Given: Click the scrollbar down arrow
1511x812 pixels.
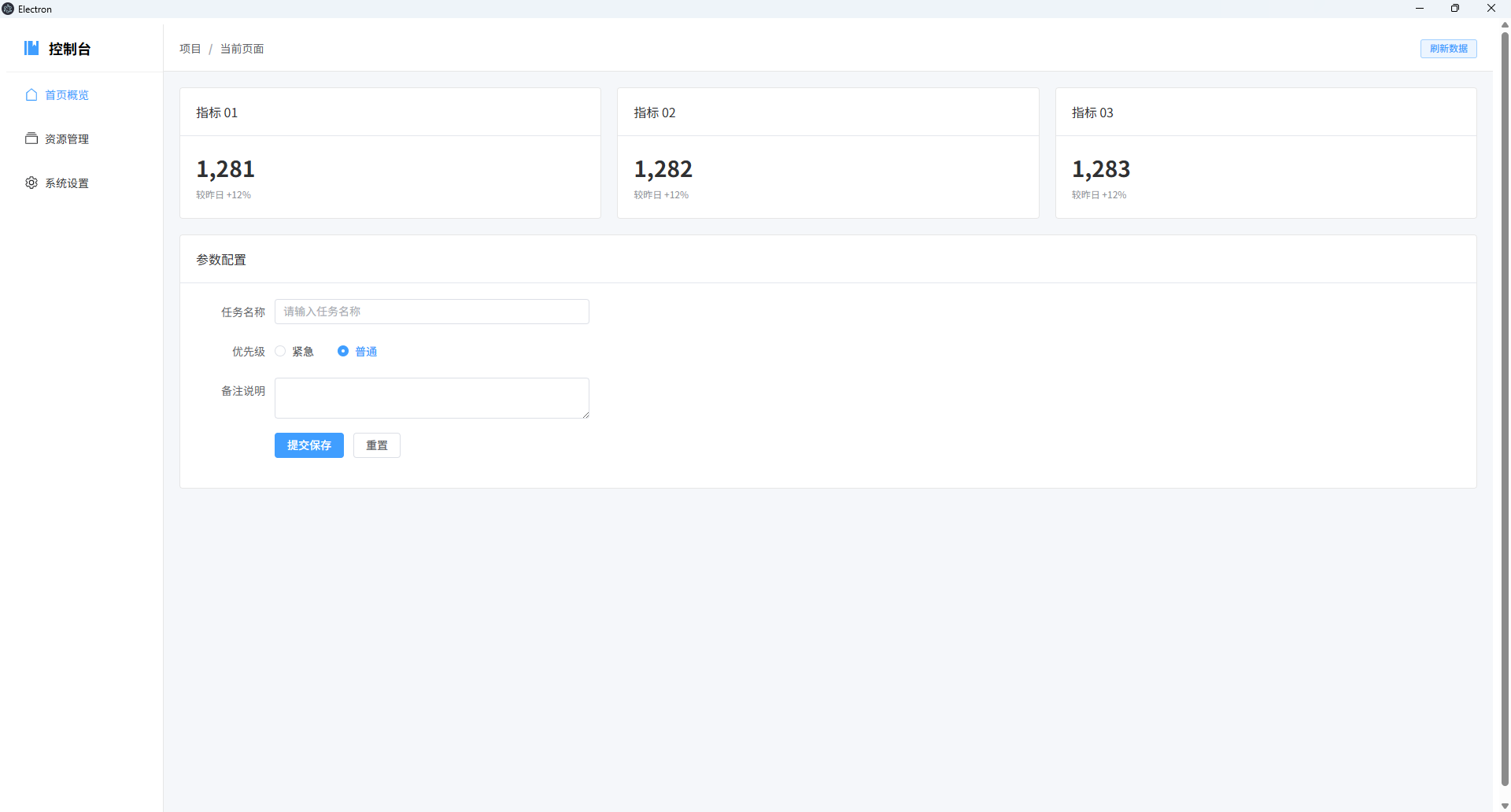Looking at the screenshot, I should (1505, 806).
